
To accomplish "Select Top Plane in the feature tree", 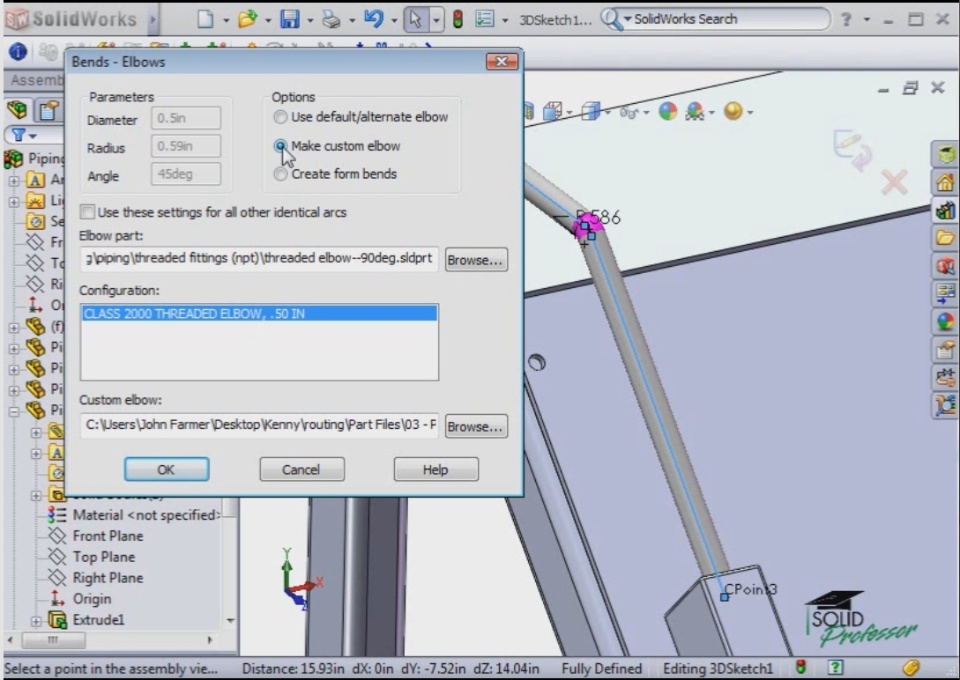I will tap(104, 557).
